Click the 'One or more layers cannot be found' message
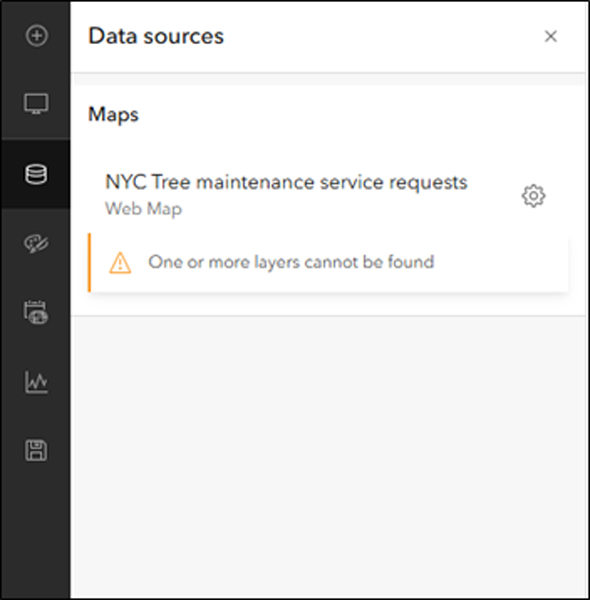This screenshot has height=600, width=590. point(291,262)
